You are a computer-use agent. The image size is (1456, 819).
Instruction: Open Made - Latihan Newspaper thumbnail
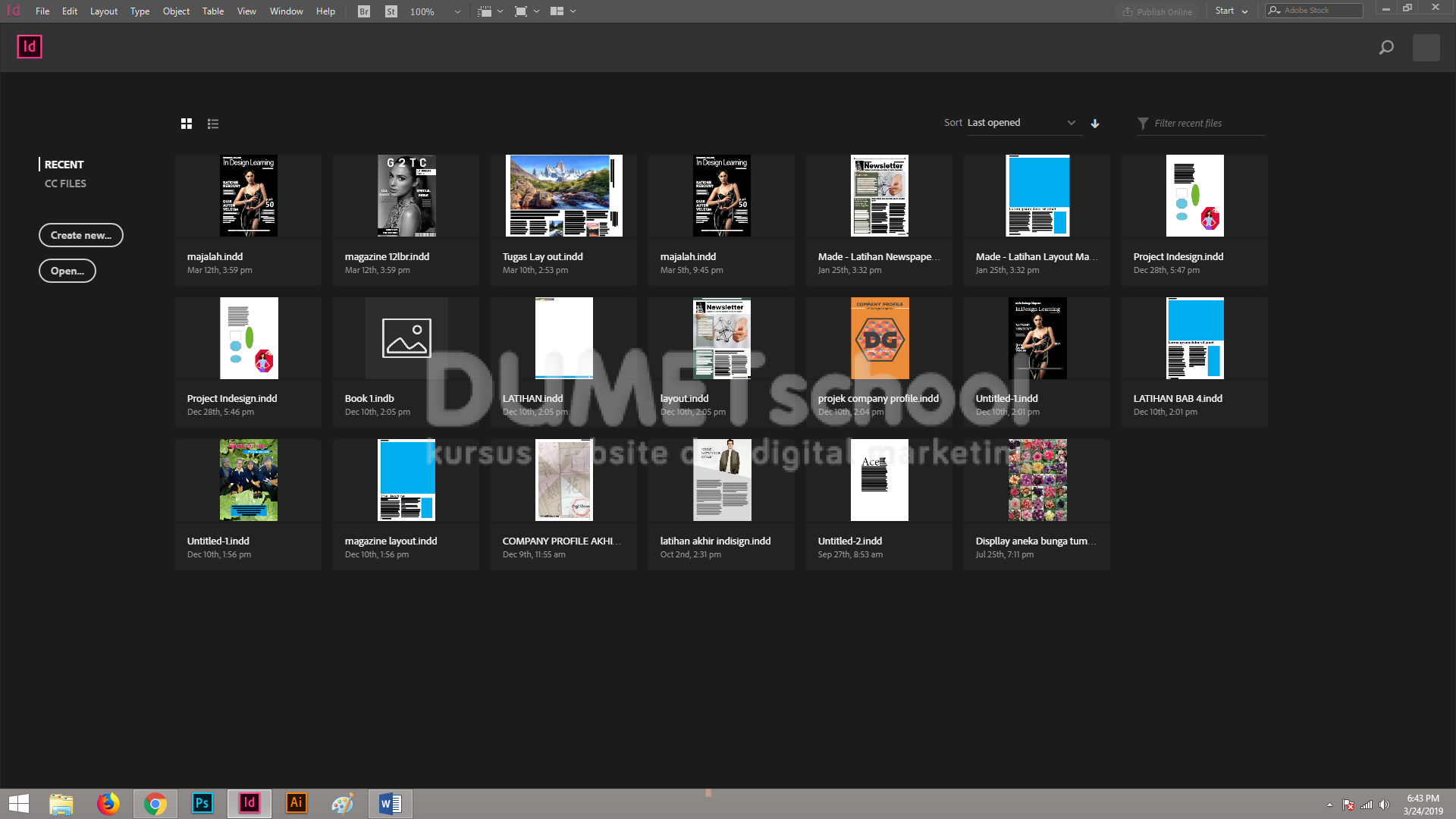coord(880,196)
